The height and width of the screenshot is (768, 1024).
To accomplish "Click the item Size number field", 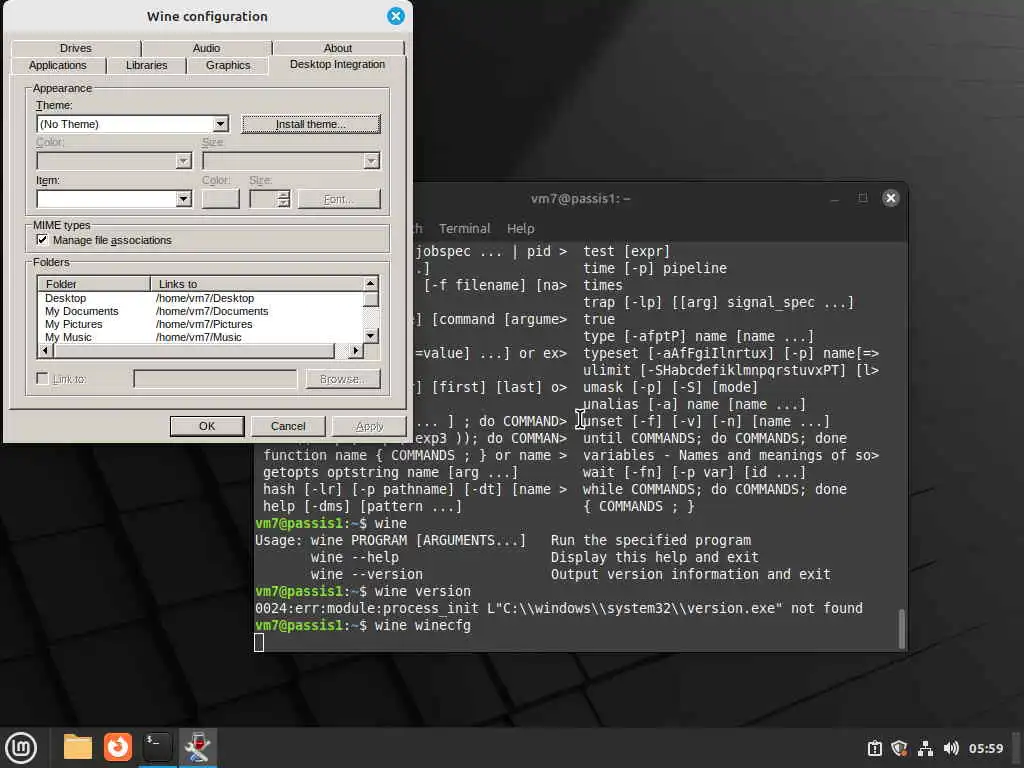I will [x=263, y=199].
